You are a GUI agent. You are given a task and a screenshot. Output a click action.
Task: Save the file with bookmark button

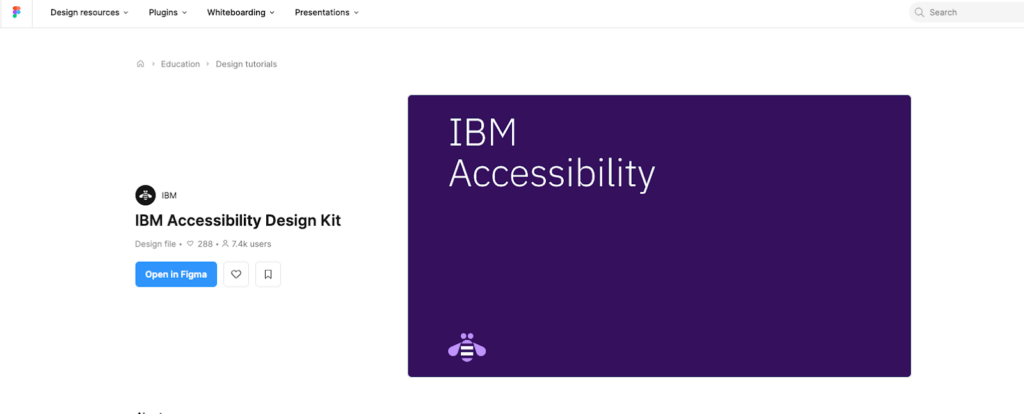click(268, 274)
